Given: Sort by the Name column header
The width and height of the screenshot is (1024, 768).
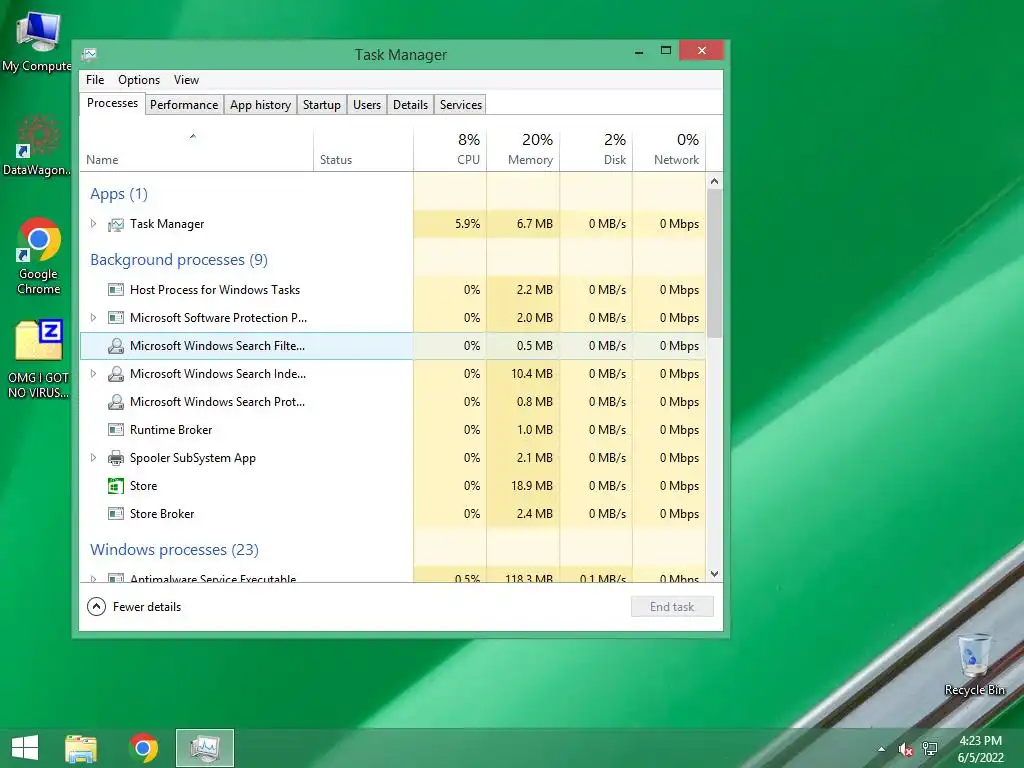Looking at the screenshot, I should 197,150.
